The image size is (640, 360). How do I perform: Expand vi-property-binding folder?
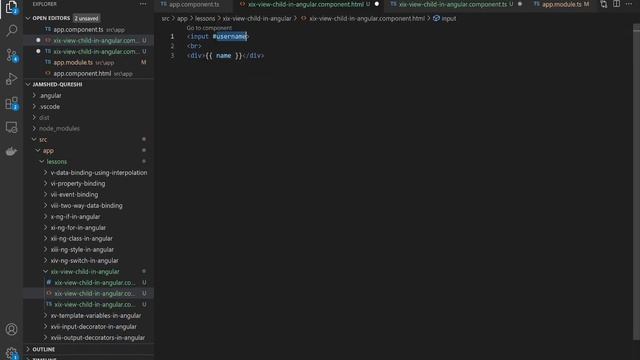[78, 184]
